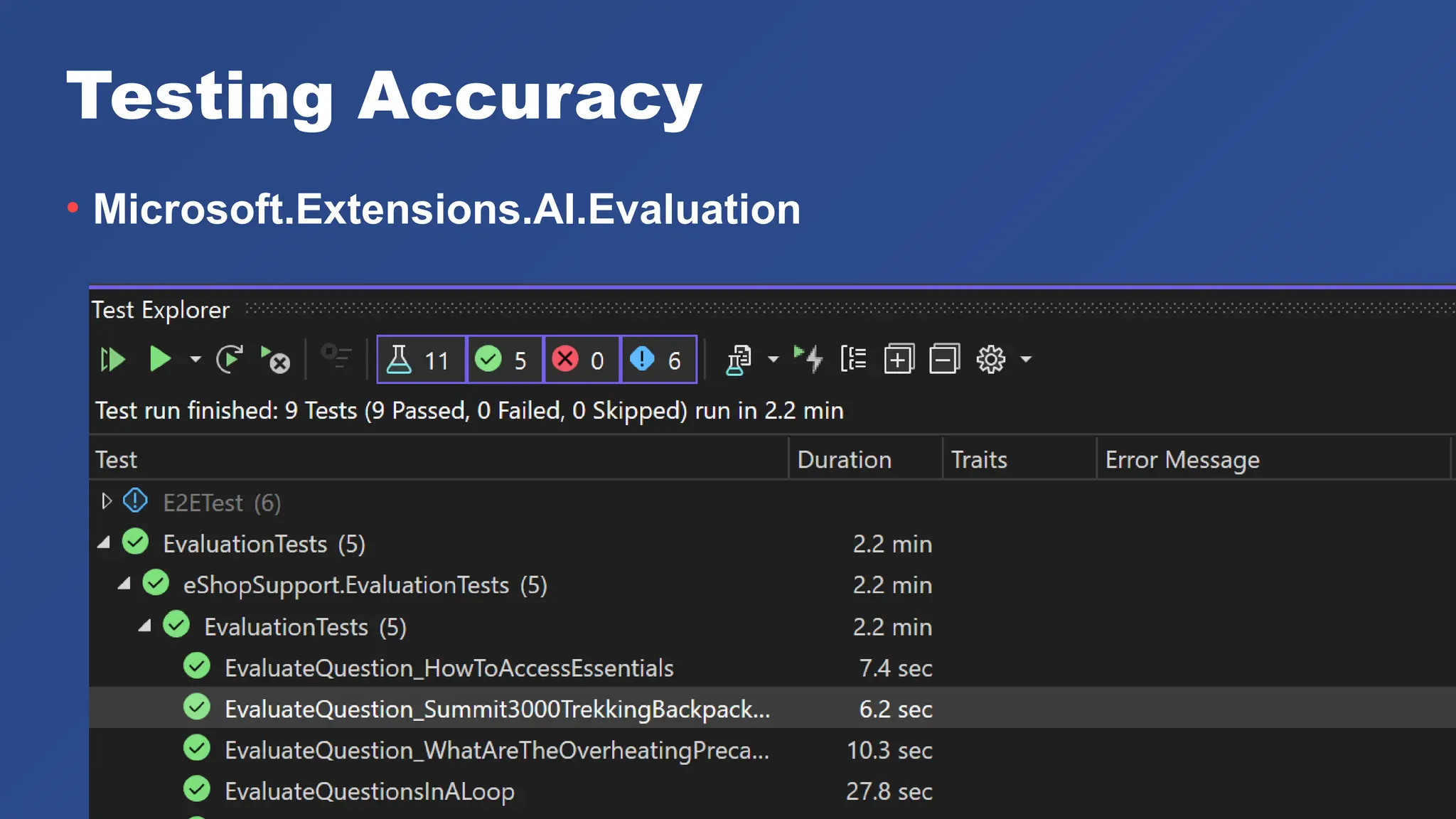Click the 10.3 sec duration value

(x=889, y=750)
